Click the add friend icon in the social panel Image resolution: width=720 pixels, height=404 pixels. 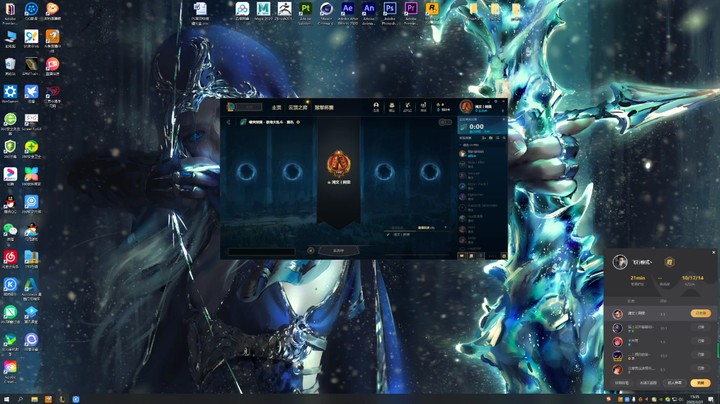(x=484, y=138)
